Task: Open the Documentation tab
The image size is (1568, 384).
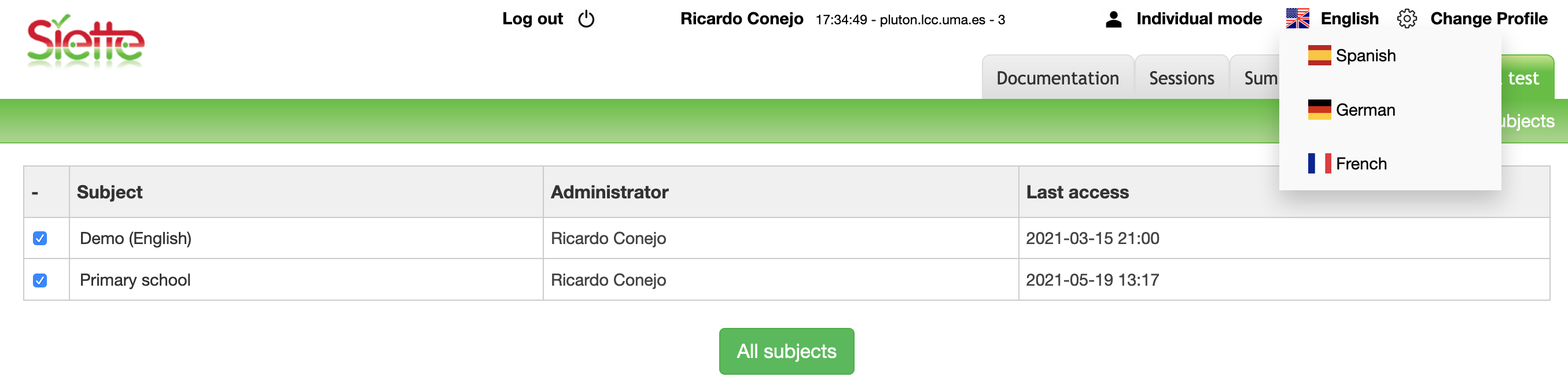Action: pos(1057,78)
